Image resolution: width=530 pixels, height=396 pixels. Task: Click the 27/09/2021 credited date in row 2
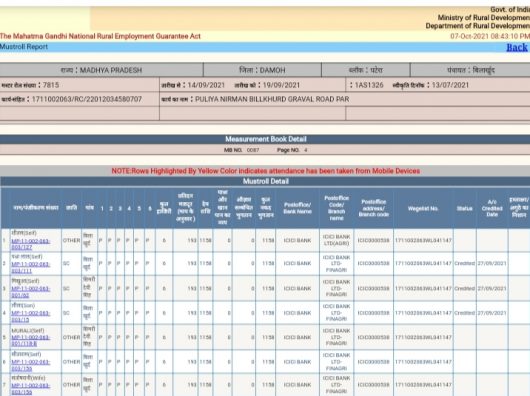tap(492, 263)
